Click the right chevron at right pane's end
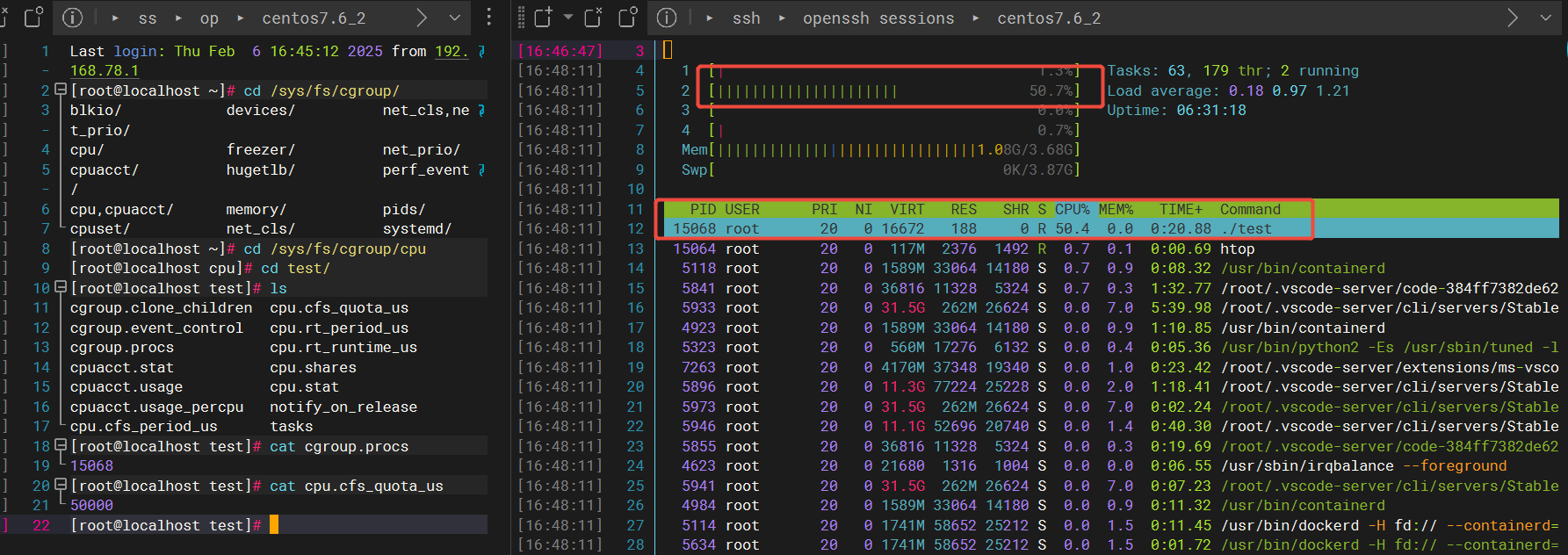Image resolution: width=1568 pixels, height=555 pixels. click(x=1513, y=18)
